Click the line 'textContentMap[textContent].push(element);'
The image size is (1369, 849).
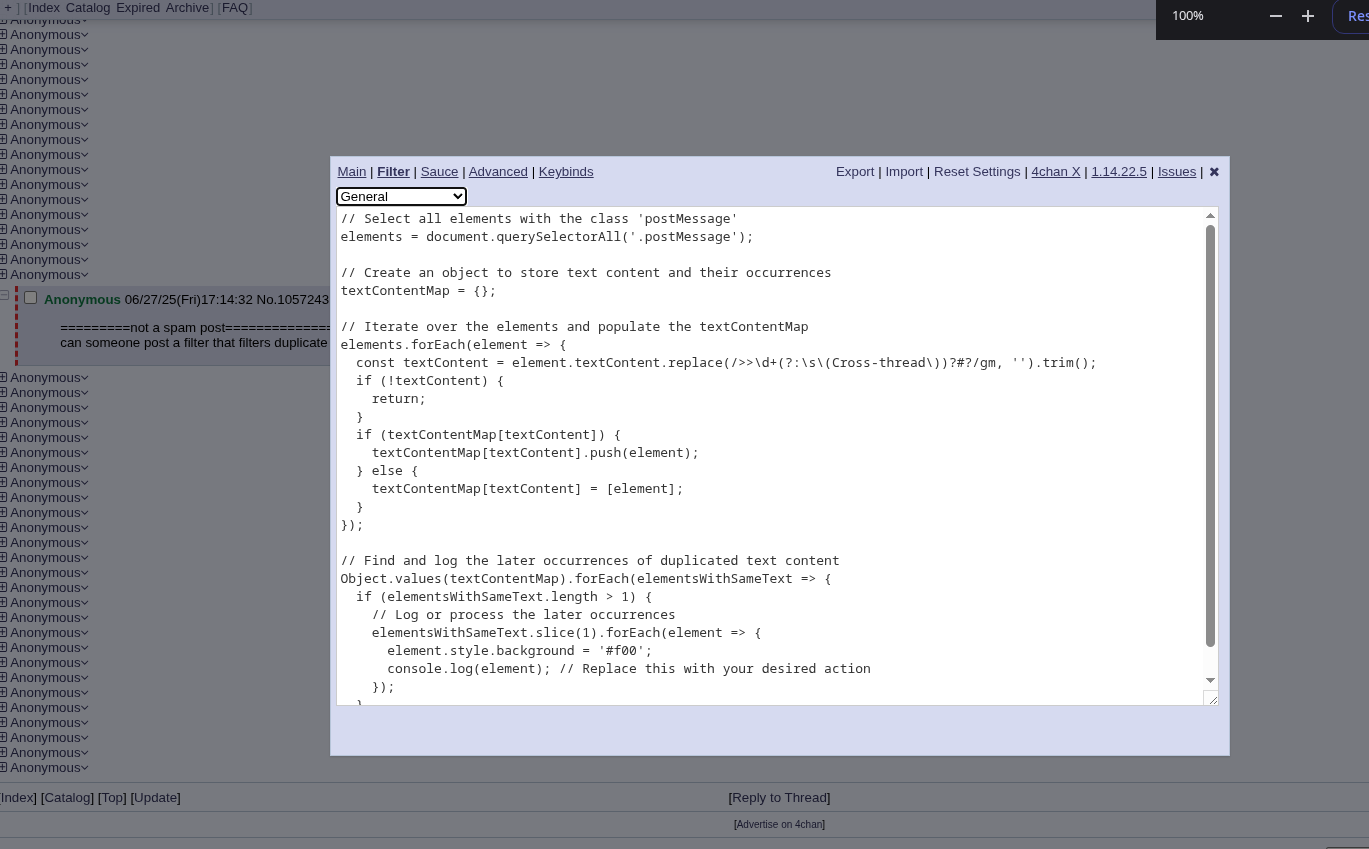[x=535, y=453]
